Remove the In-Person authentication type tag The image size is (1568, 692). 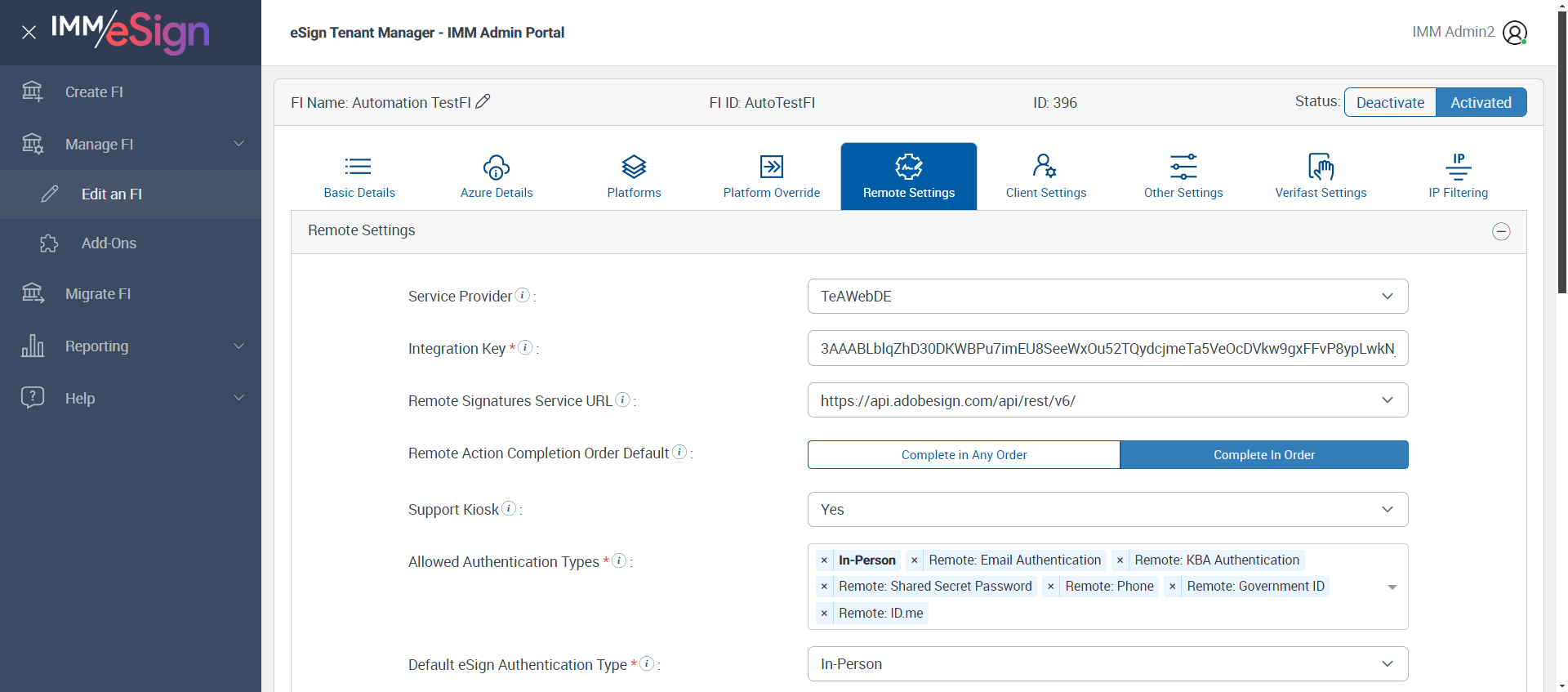click(824, 560)
